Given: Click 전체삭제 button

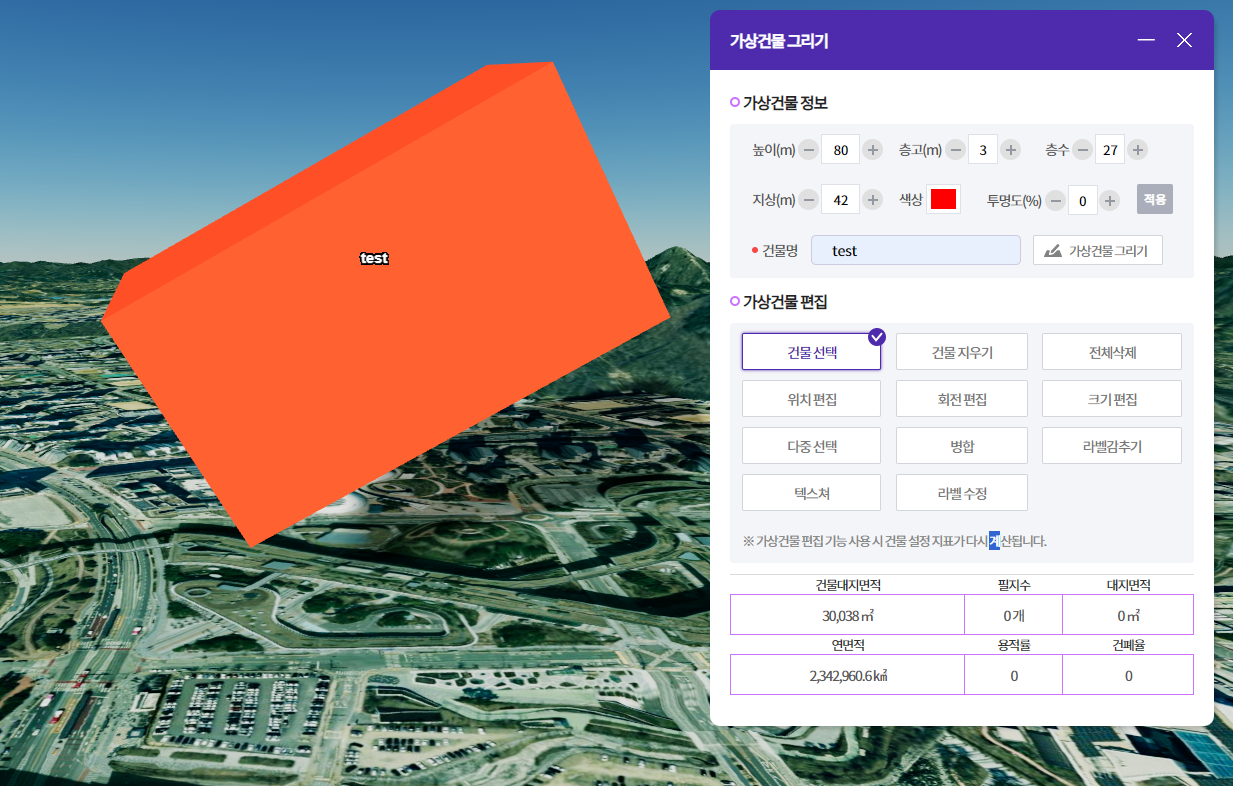Looking at the screenshot, I should tap(1112, 352).
